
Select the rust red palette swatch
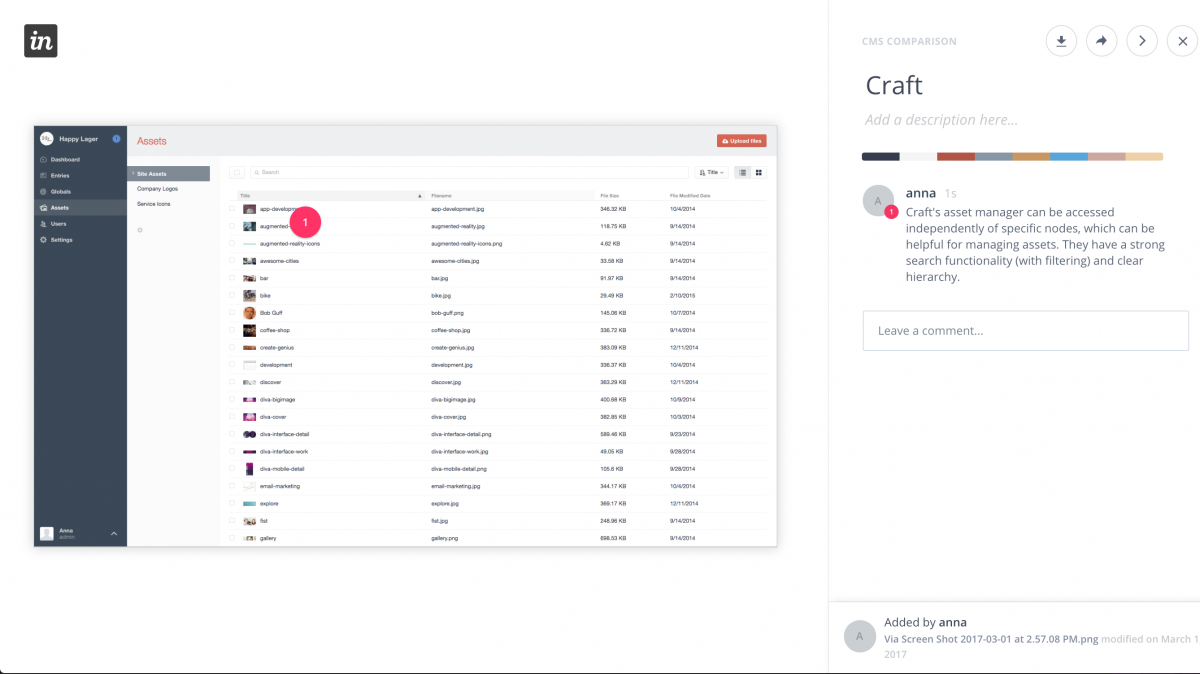(956, 157)
